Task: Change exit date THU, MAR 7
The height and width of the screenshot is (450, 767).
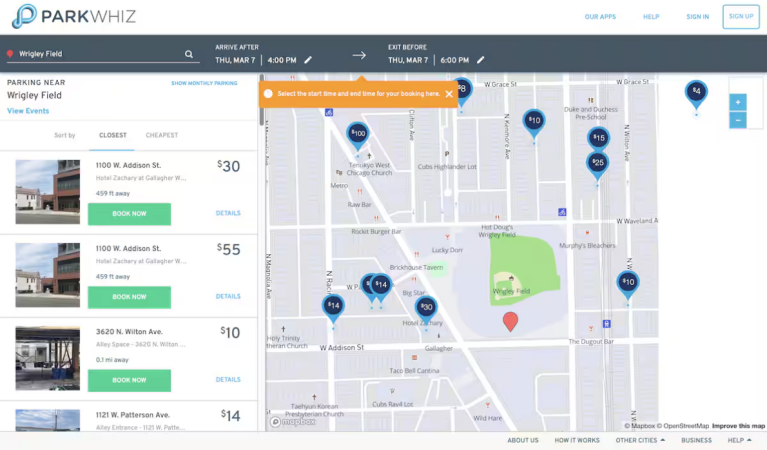Action: click(x=408, y=60)
